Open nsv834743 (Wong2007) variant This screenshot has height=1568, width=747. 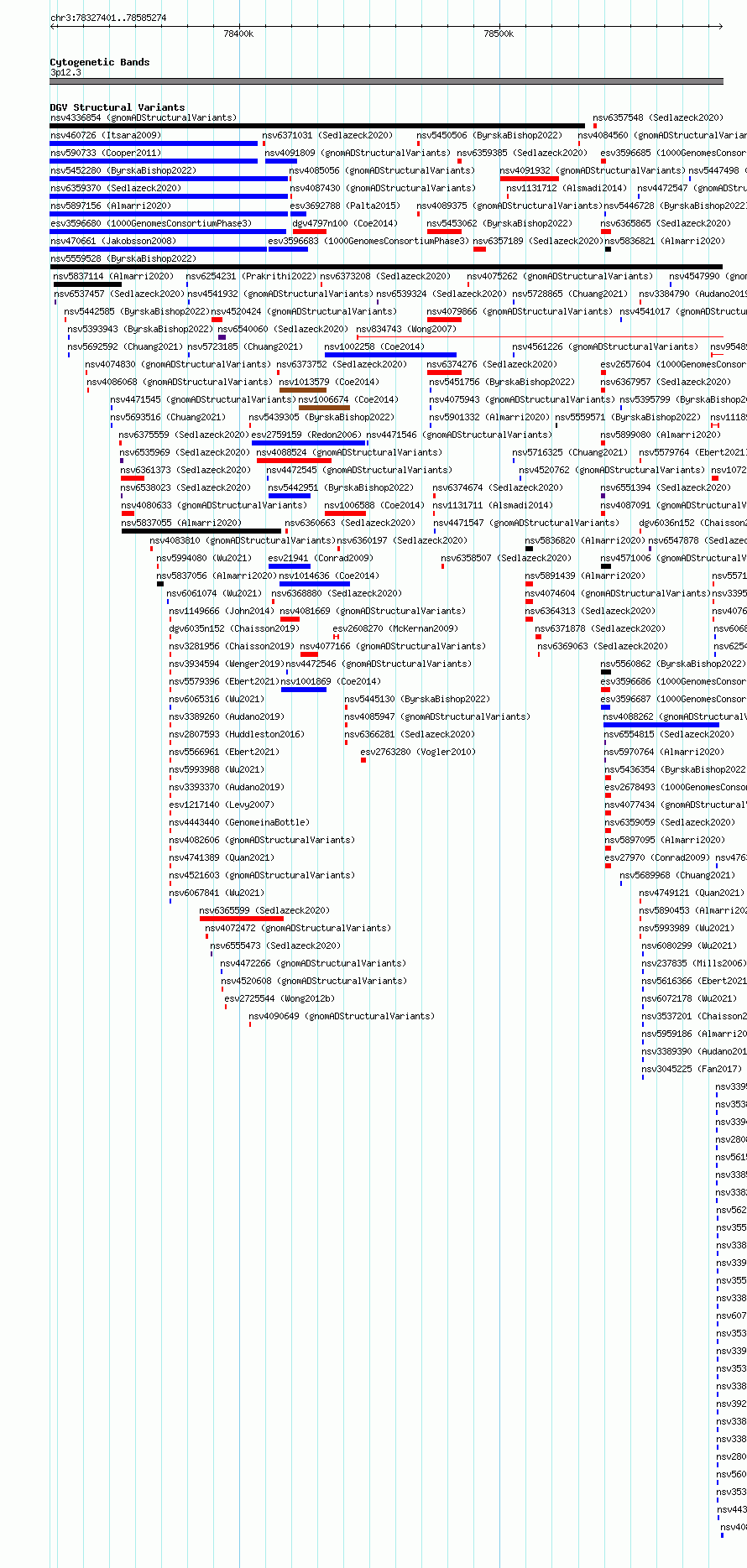(406, 329)
